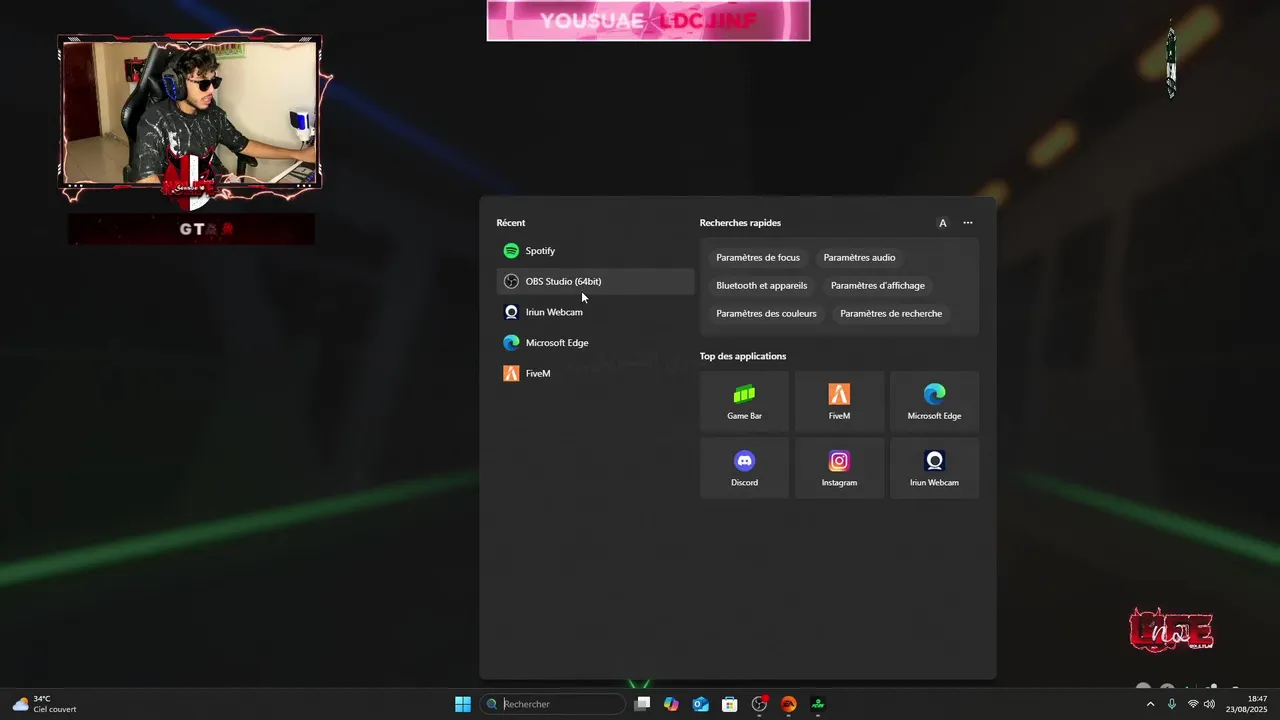
Task: Open Spotify from the Récent list
Action: [595, 251]
